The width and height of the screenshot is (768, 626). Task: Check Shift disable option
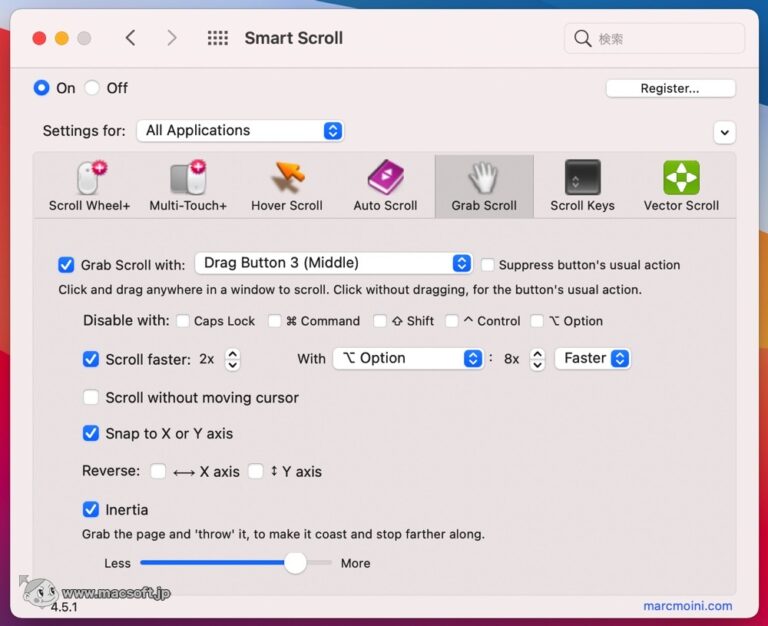pyautogui.click(x=380, y=321)
